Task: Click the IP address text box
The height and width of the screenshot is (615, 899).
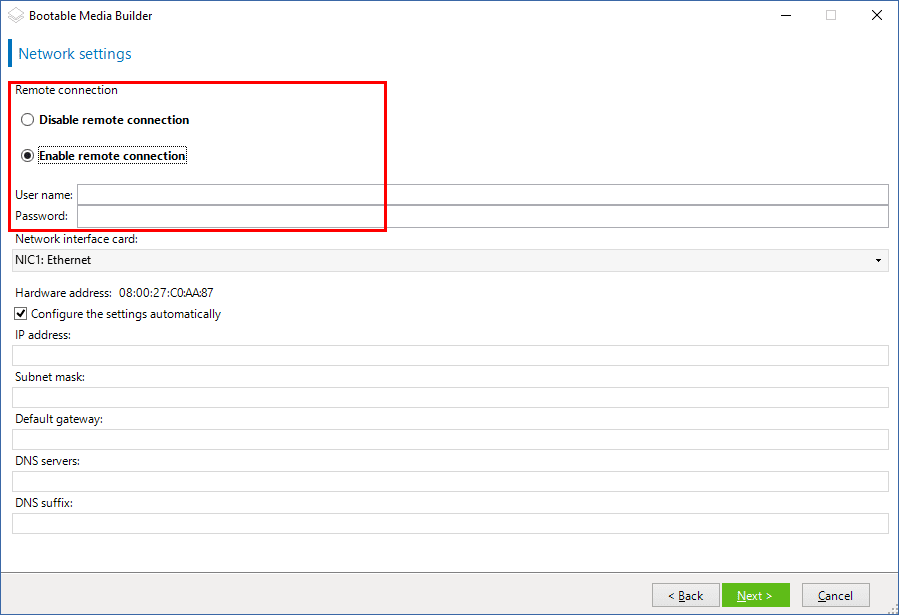Action: [x=450, y=356]
